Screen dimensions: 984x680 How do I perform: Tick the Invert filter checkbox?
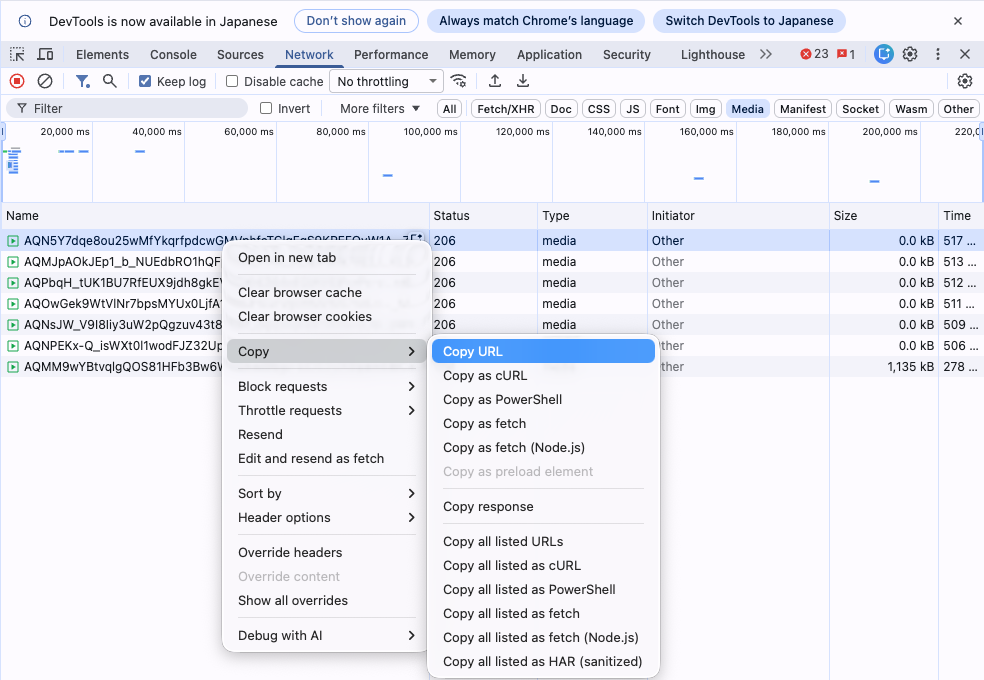coord(266,109)
